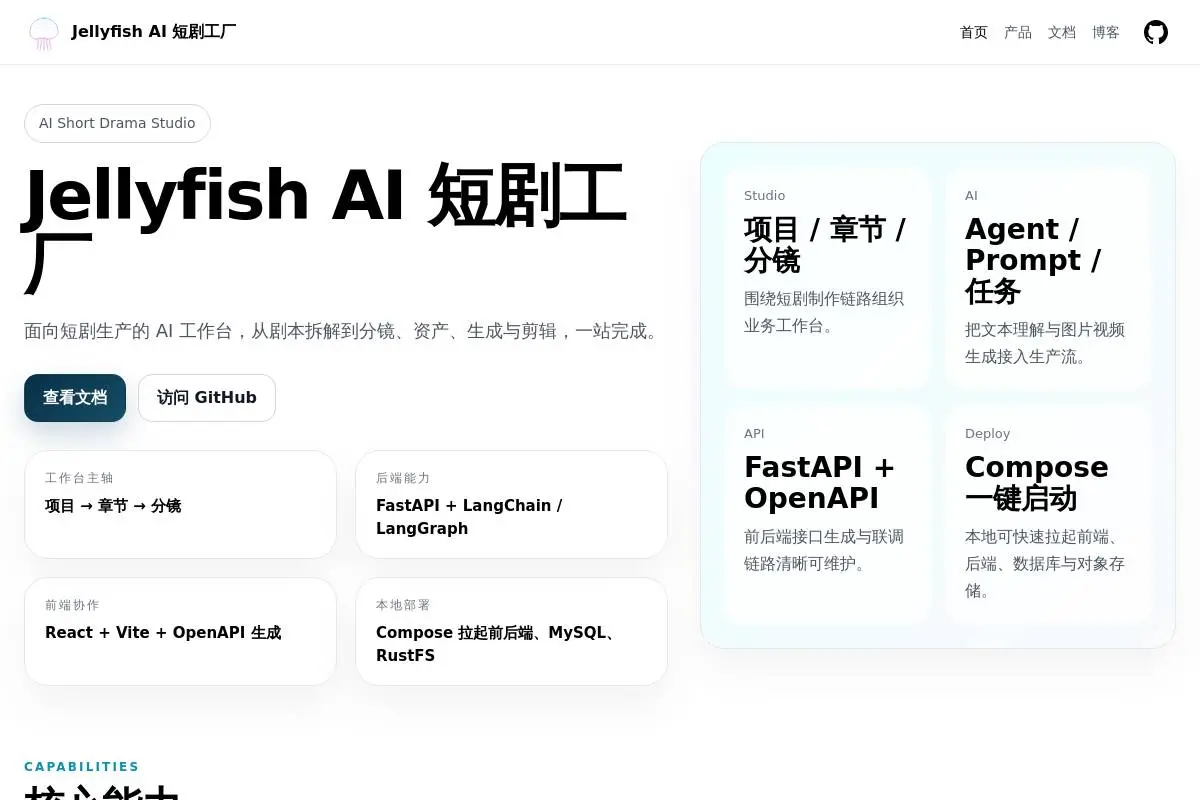Open the 产品 nav item
Screen dimensions: 1200x800
(1018, 32)
